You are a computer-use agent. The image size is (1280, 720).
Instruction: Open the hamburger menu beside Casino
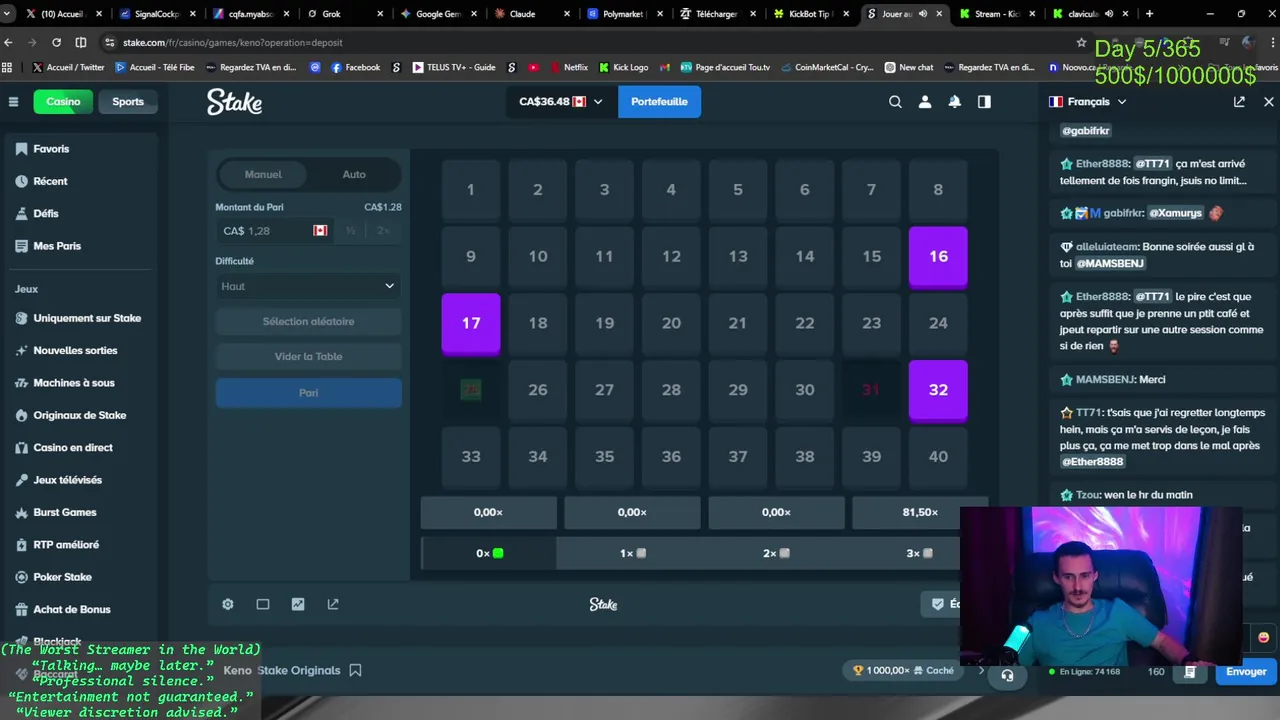pos(13,101)
